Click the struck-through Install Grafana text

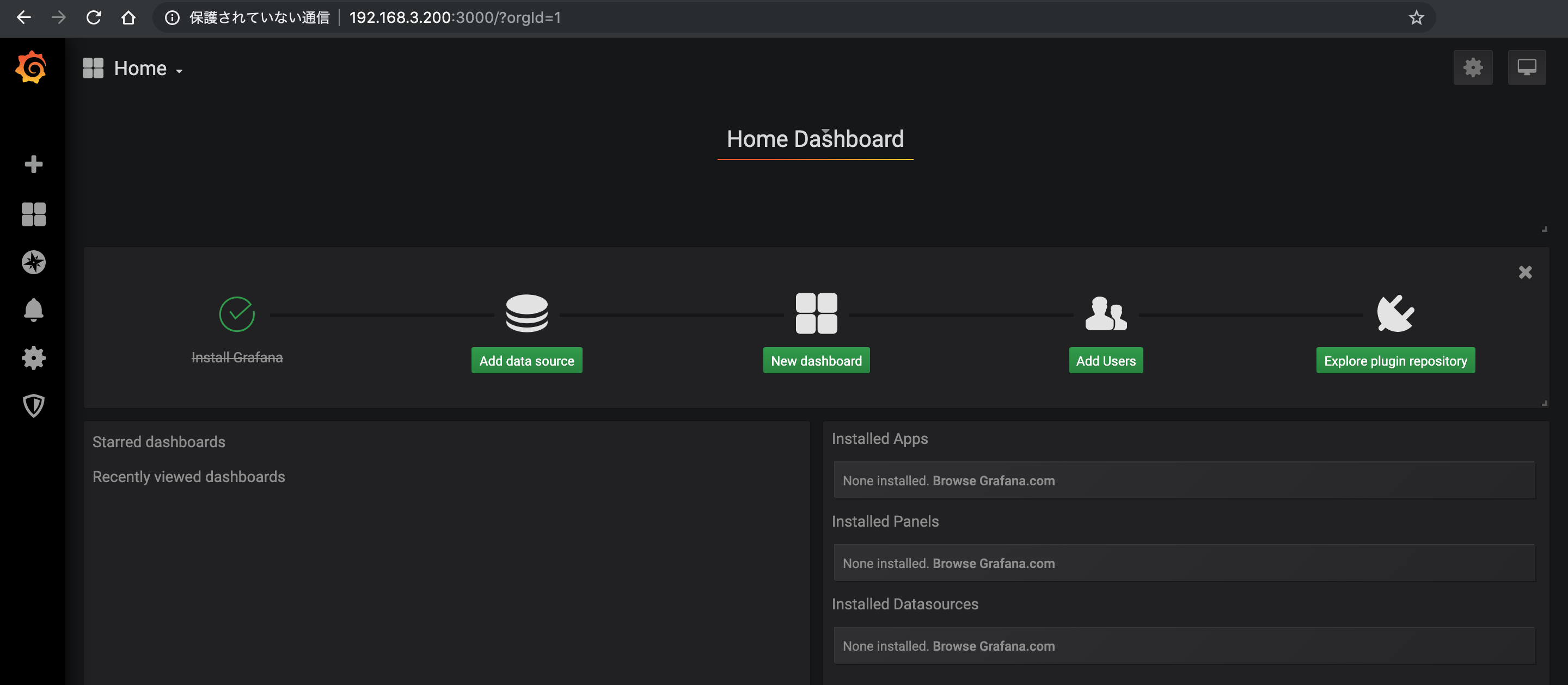click(237, 357)
